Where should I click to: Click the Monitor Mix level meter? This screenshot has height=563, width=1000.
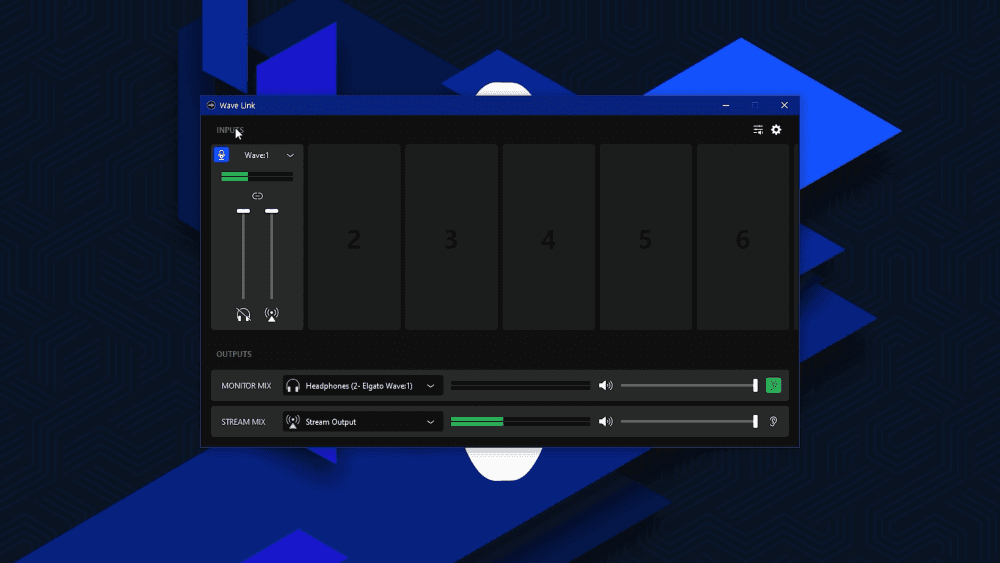point(520,386)
